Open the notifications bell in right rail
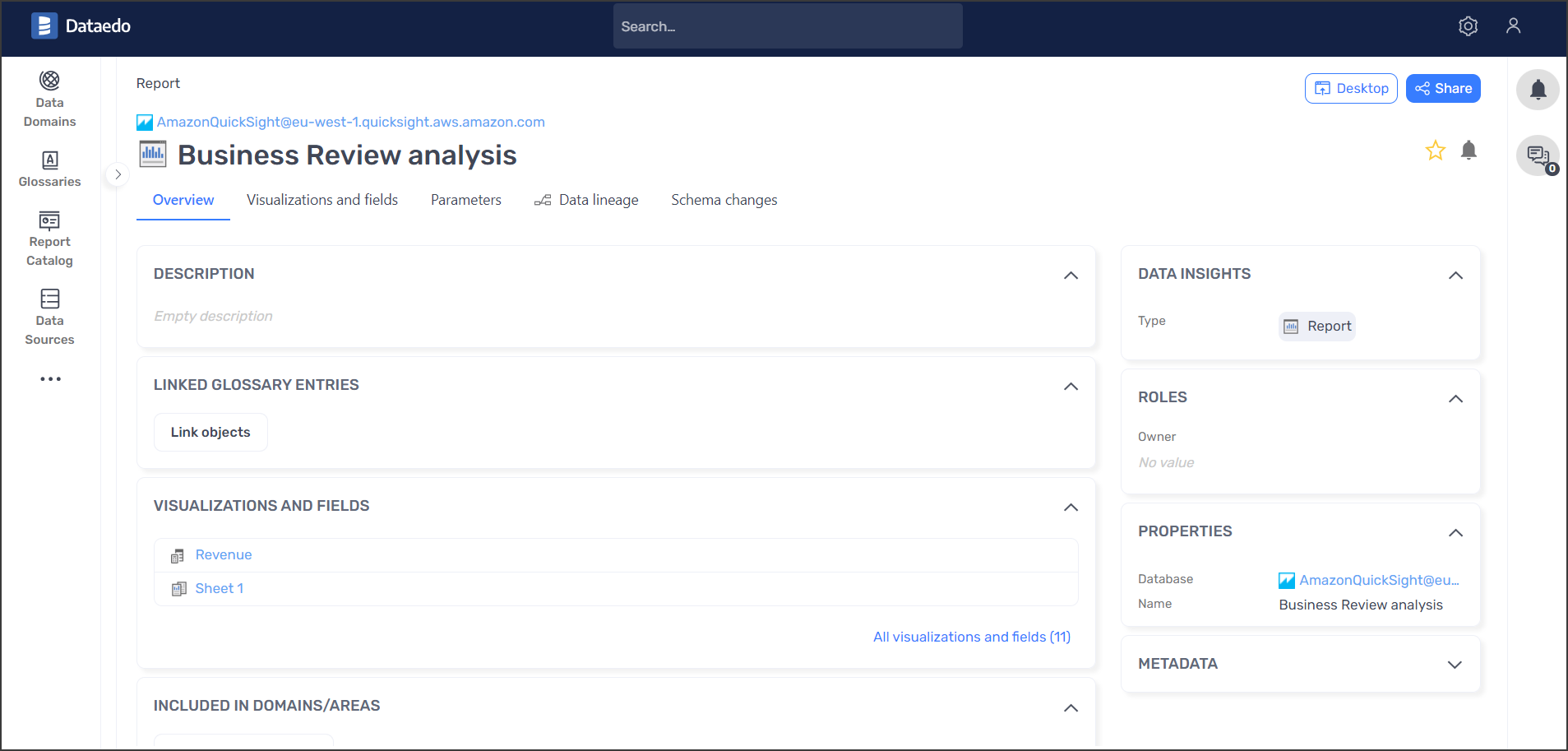 click(1538, 90)
